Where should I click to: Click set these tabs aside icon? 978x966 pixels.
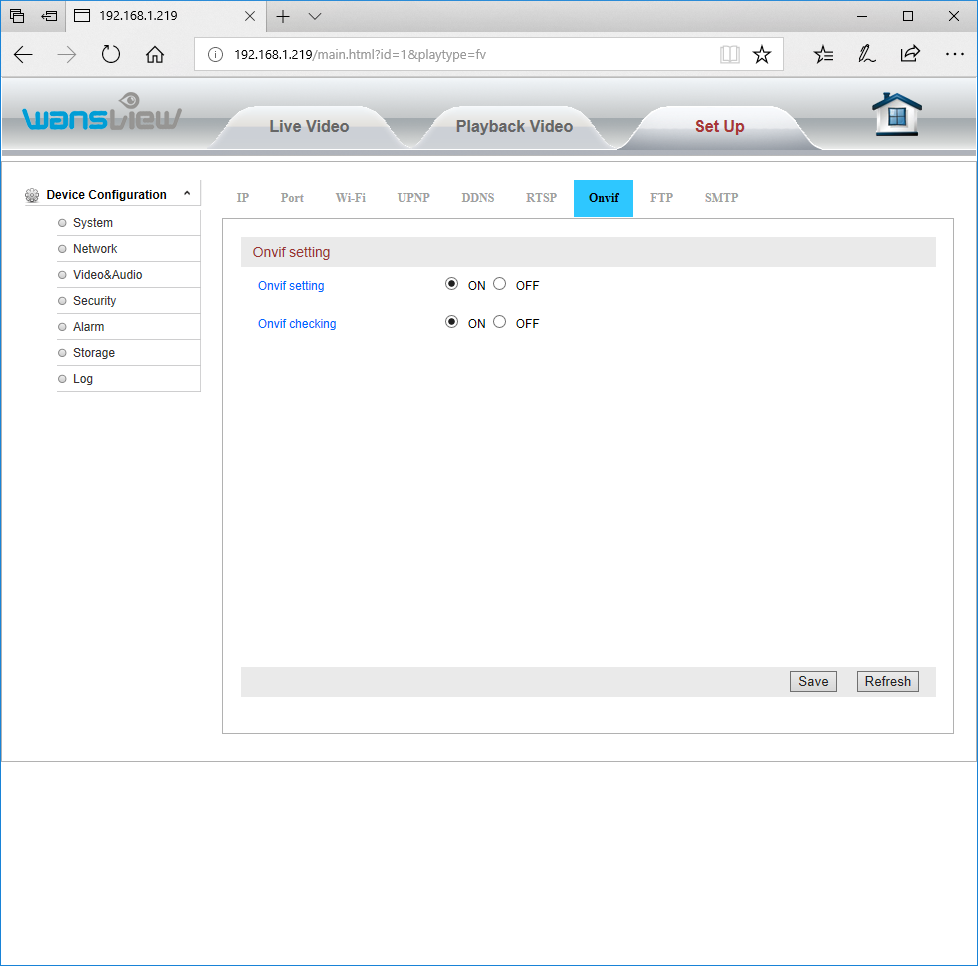click(49, 16)
